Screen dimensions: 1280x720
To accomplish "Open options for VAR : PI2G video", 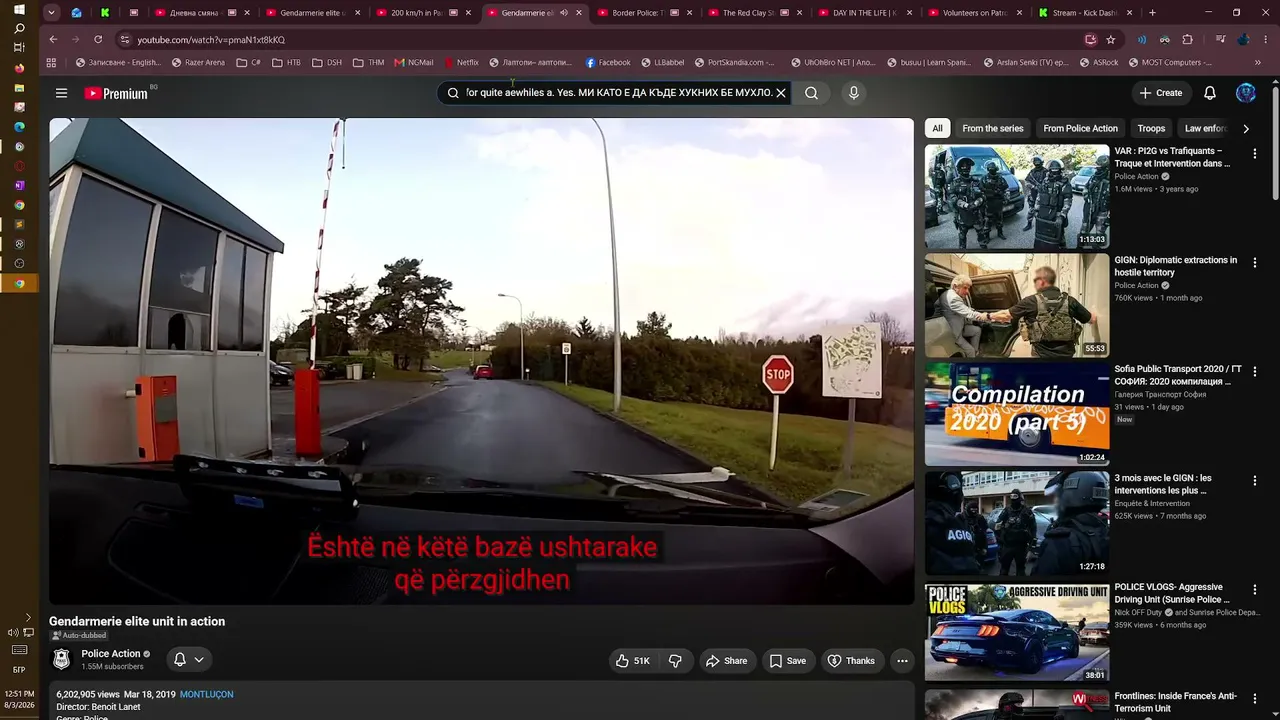I will tap(1255, 154).
